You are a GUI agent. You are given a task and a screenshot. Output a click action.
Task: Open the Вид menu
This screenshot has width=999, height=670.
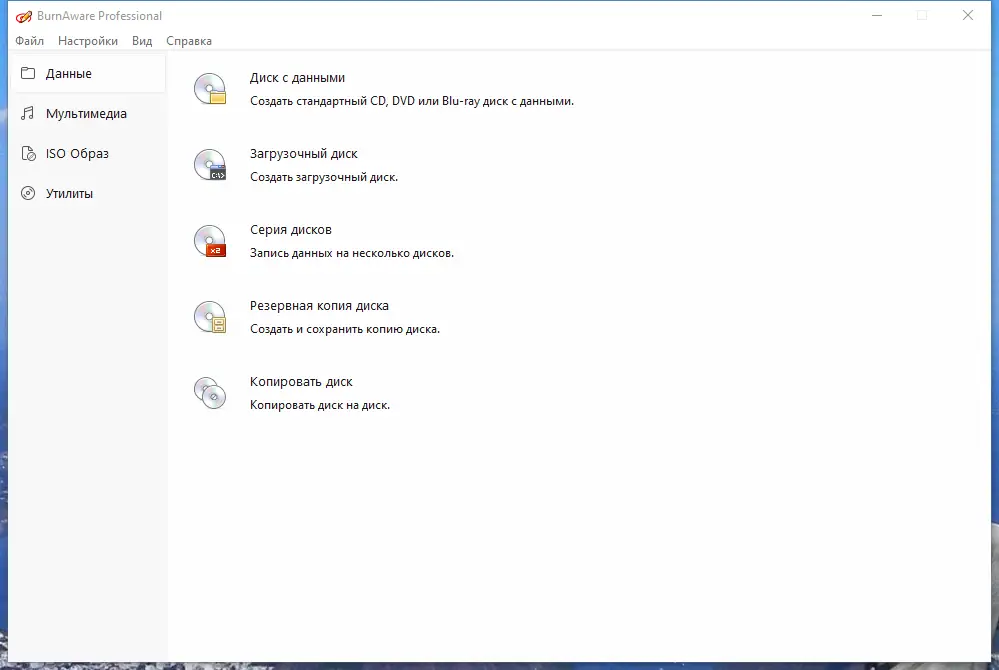coord(141,41)
